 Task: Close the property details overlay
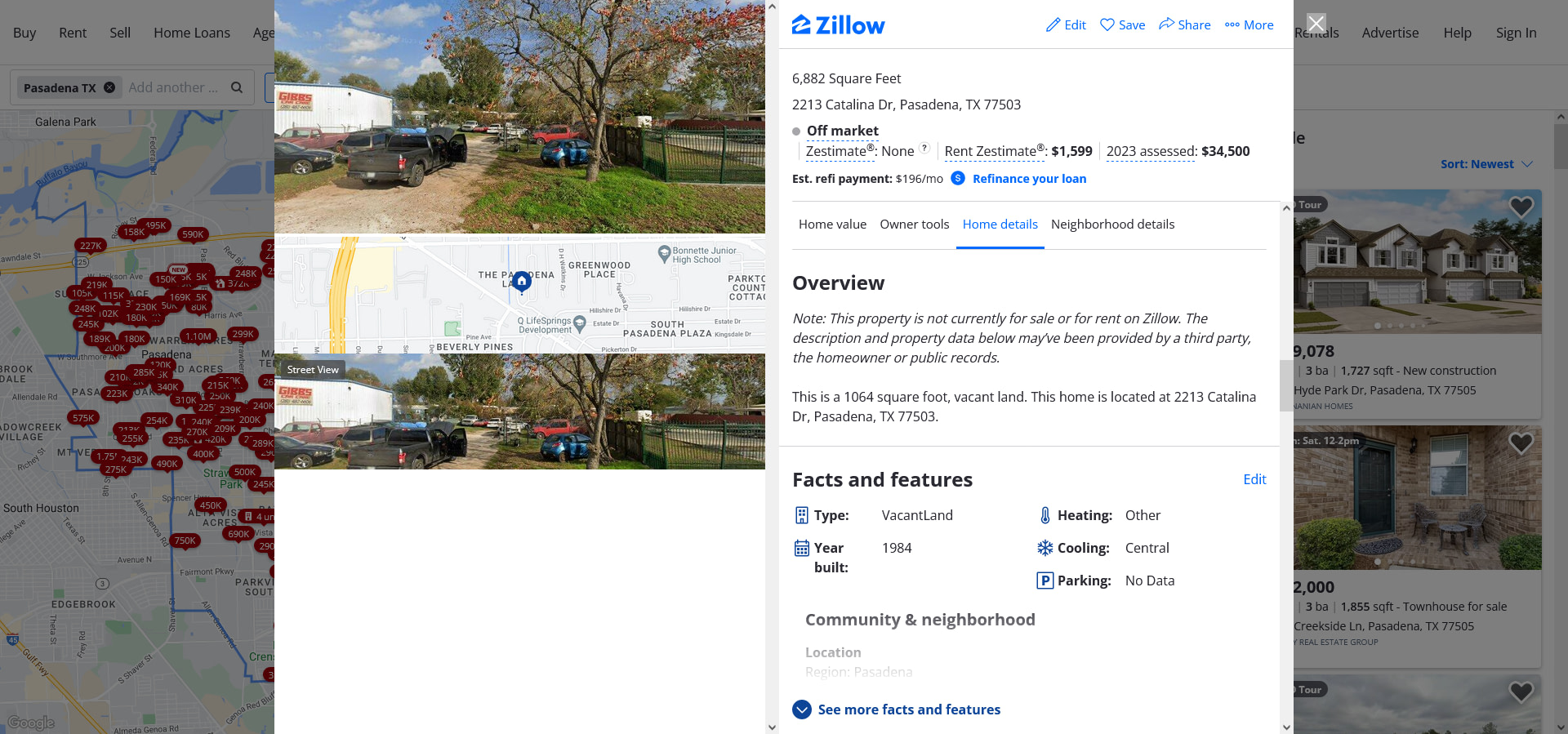tap(1316, 23)
